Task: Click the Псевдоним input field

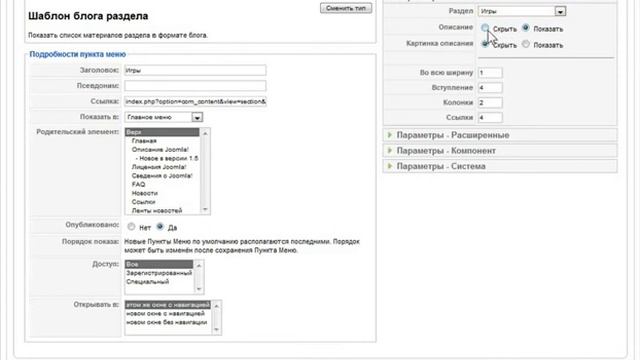Action: pos(195,86)
